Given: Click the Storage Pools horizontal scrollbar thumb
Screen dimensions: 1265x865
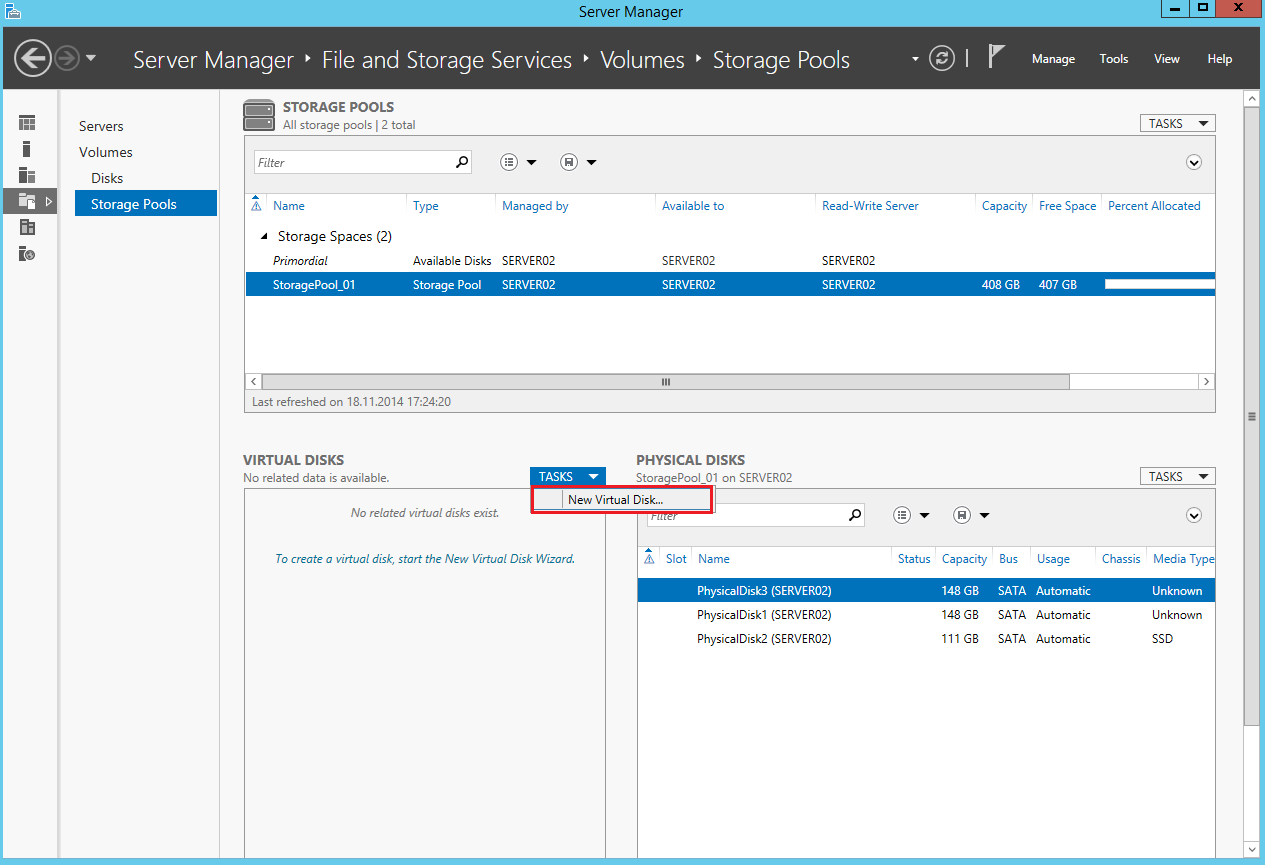Looking at the screenshot, I should pos(665,382).
